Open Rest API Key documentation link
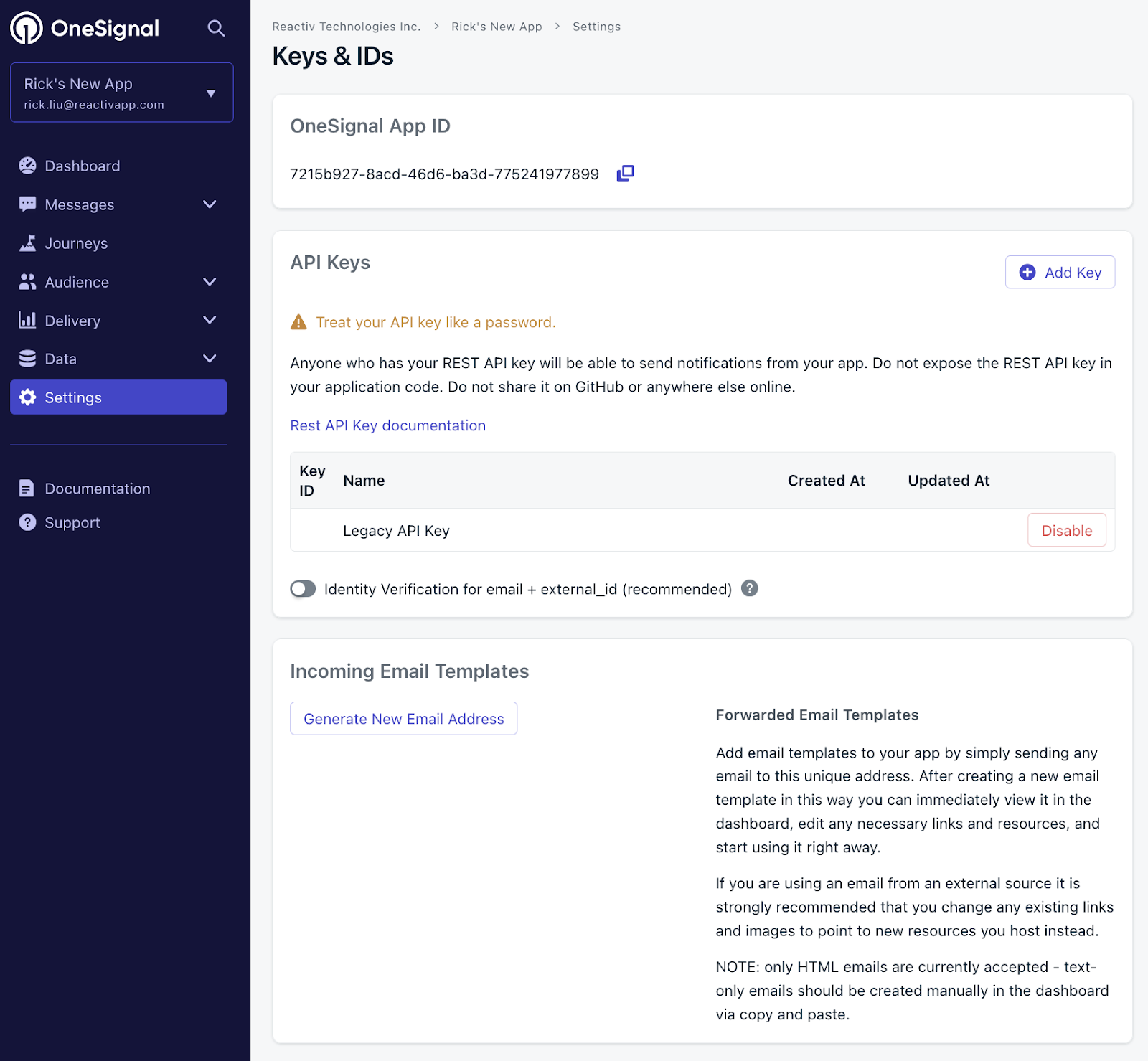The image size is (1148, 1061). click(387, 425)
